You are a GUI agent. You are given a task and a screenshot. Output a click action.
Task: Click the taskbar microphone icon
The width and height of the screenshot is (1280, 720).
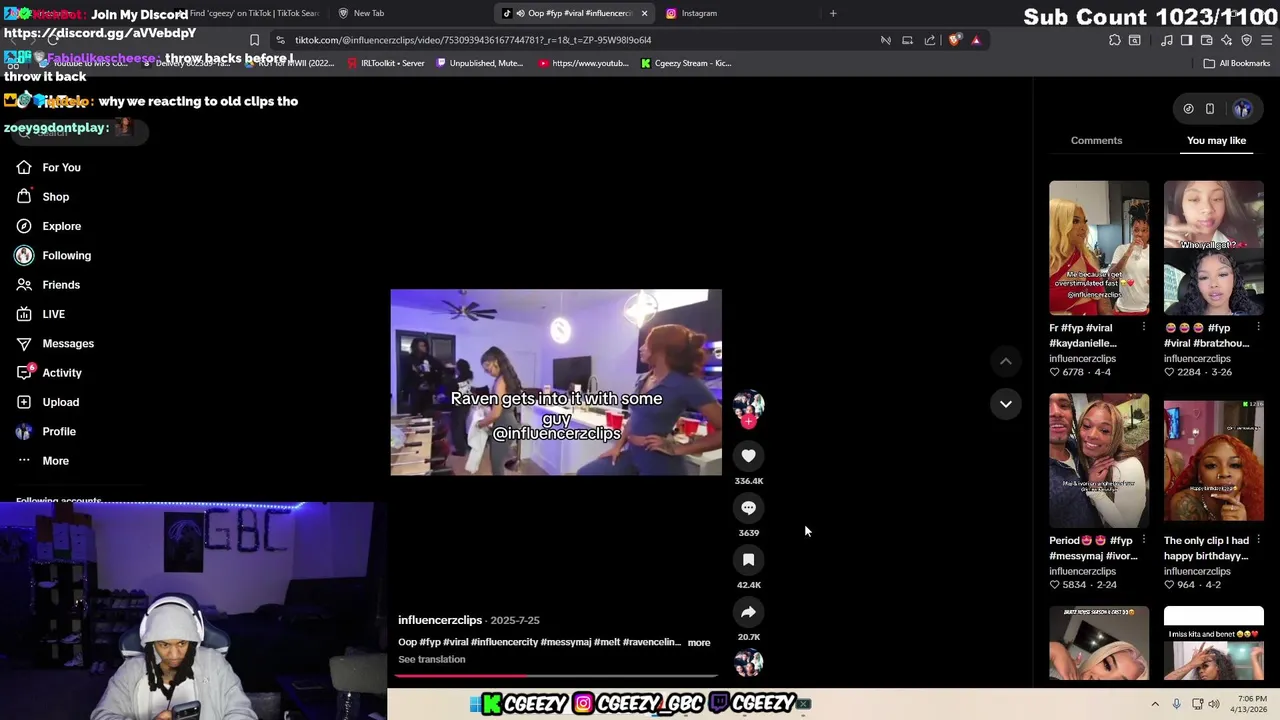coord(1176,704)
